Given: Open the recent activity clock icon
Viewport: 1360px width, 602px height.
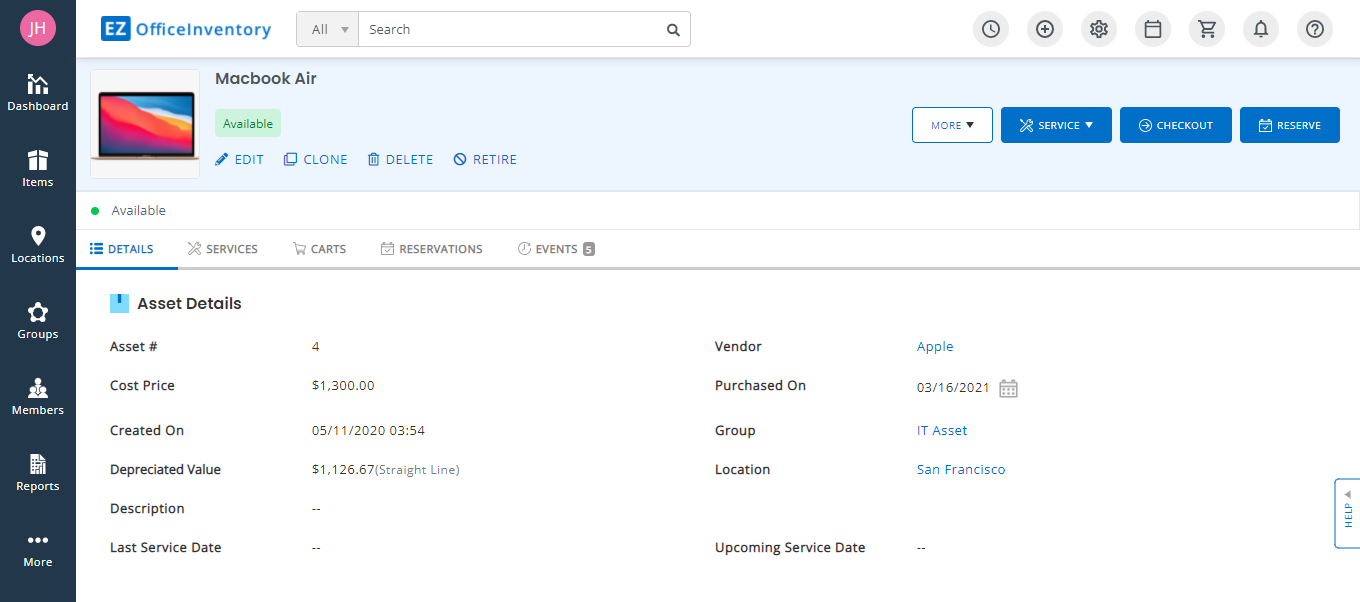Looking at the screenshot, I should (x=990, y=29).
